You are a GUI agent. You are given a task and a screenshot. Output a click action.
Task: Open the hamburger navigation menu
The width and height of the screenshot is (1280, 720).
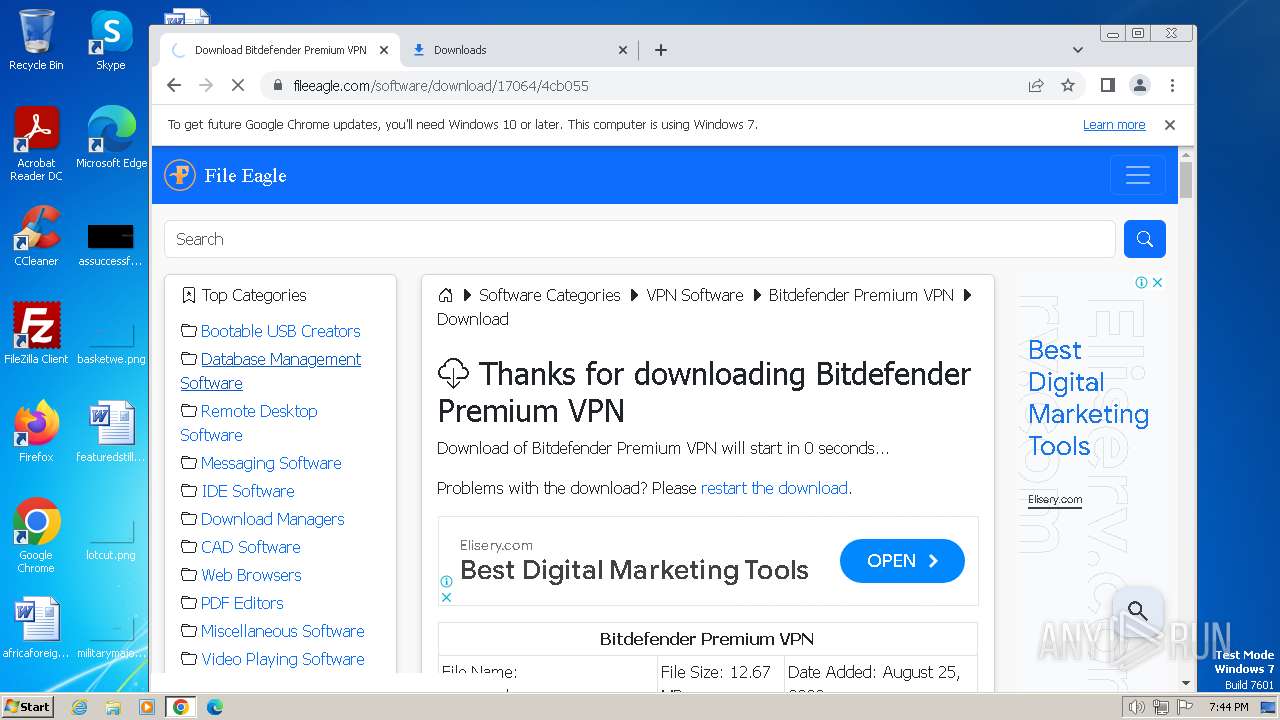[1138, 175]
